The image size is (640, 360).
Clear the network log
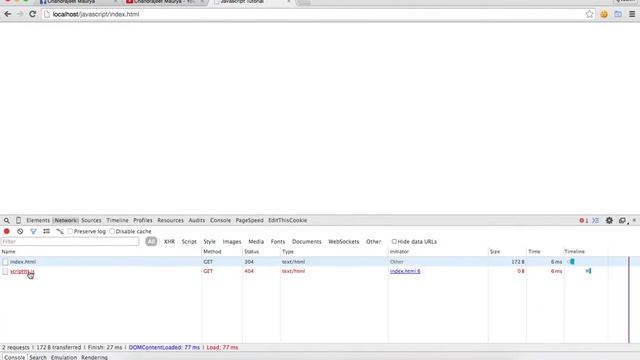pos(20,231)
